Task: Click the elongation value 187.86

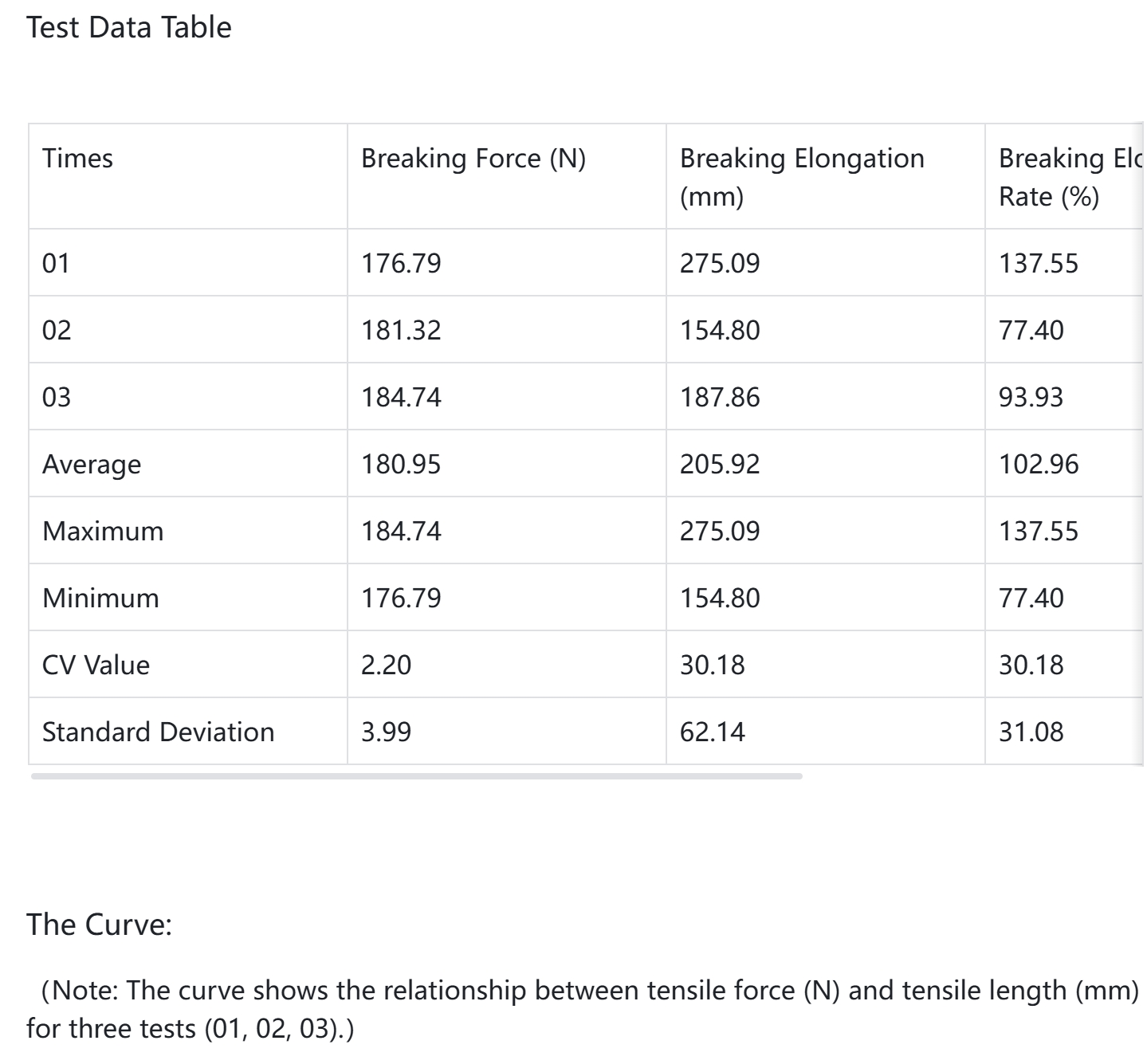Action: click(720, 397)
